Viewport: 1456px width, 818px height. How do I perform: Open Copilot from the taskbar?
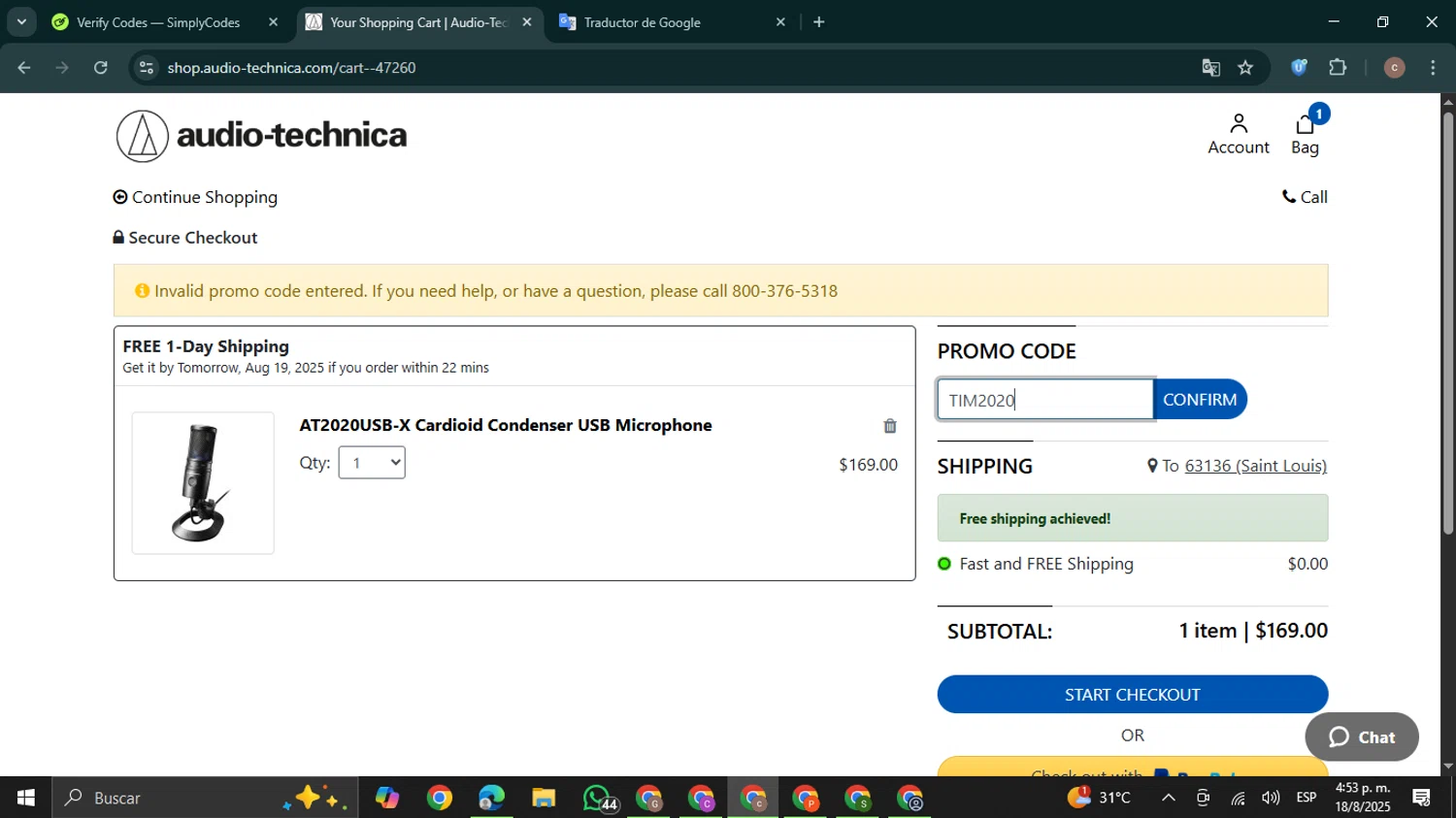coord(387,798)
